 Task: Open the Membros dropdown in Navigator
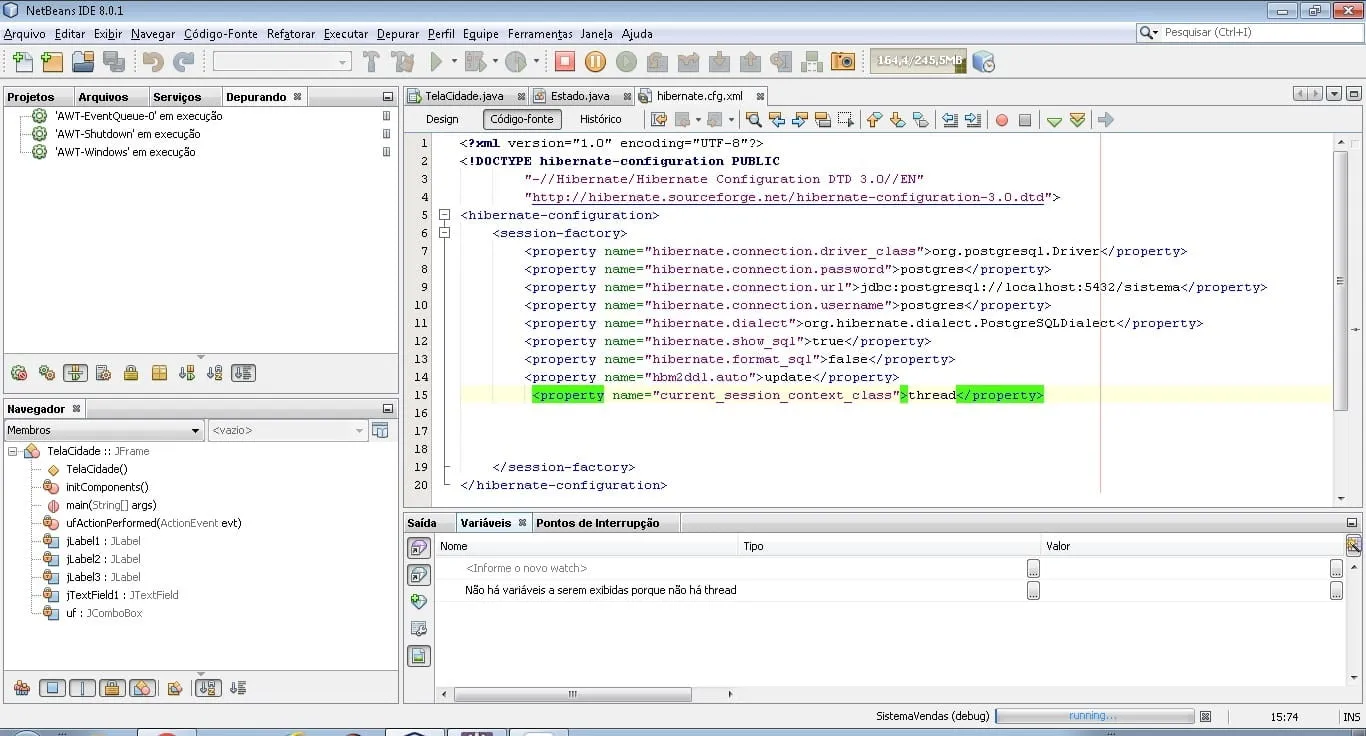(x=104, y=430)
